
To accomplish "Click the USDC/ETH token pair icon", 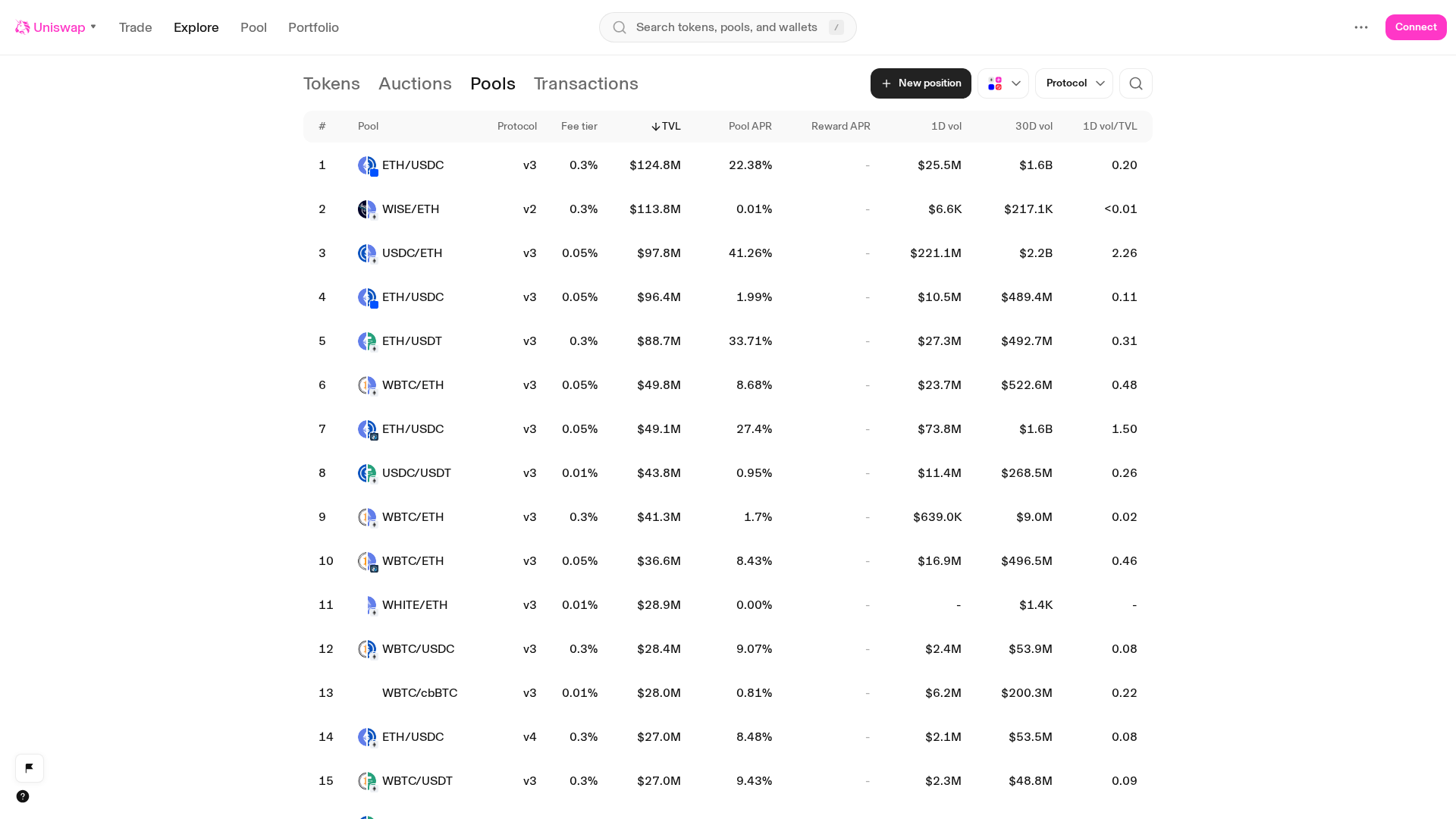I will [x=367, y=253].
